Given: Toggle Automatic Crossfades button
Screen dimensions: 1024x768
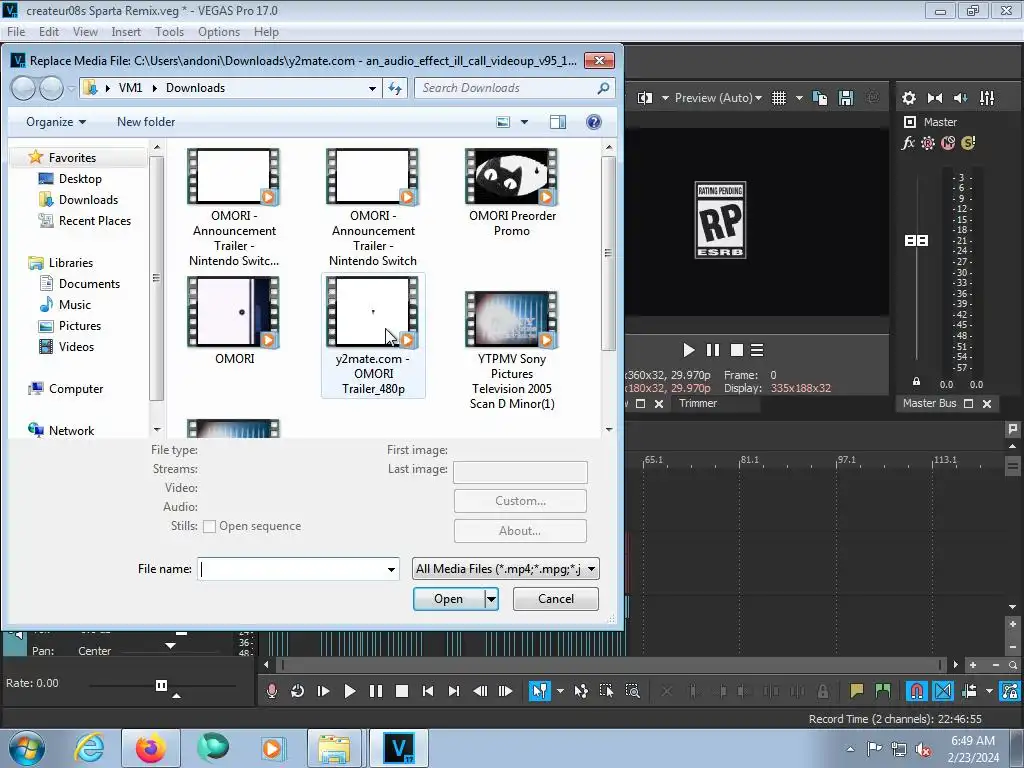Looking at the screenshot, I should [943, 691].
